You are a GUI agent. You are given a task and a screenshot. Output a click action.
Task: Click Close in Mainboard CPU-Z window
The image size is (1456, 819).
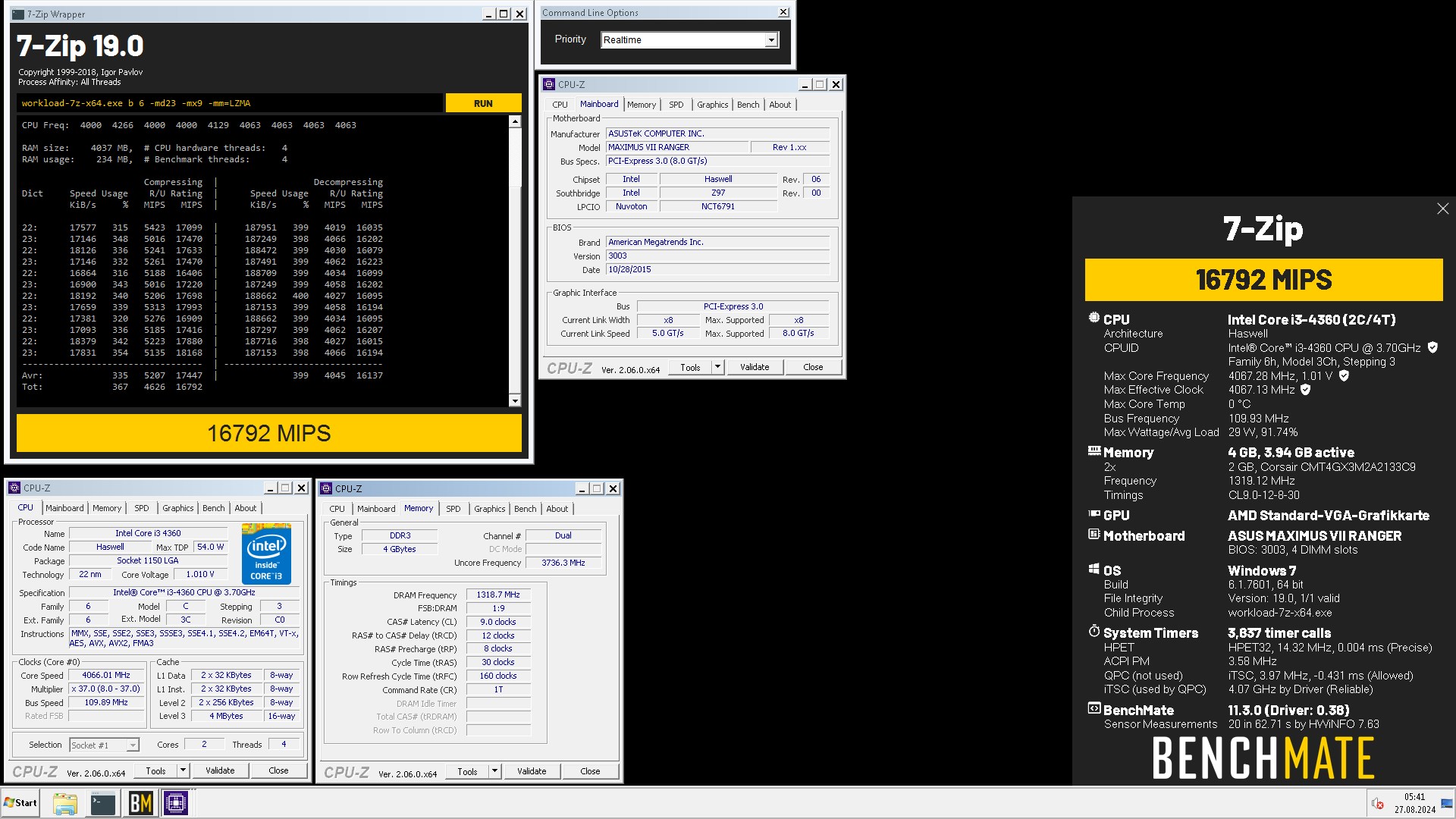click(x=813, y=367)
